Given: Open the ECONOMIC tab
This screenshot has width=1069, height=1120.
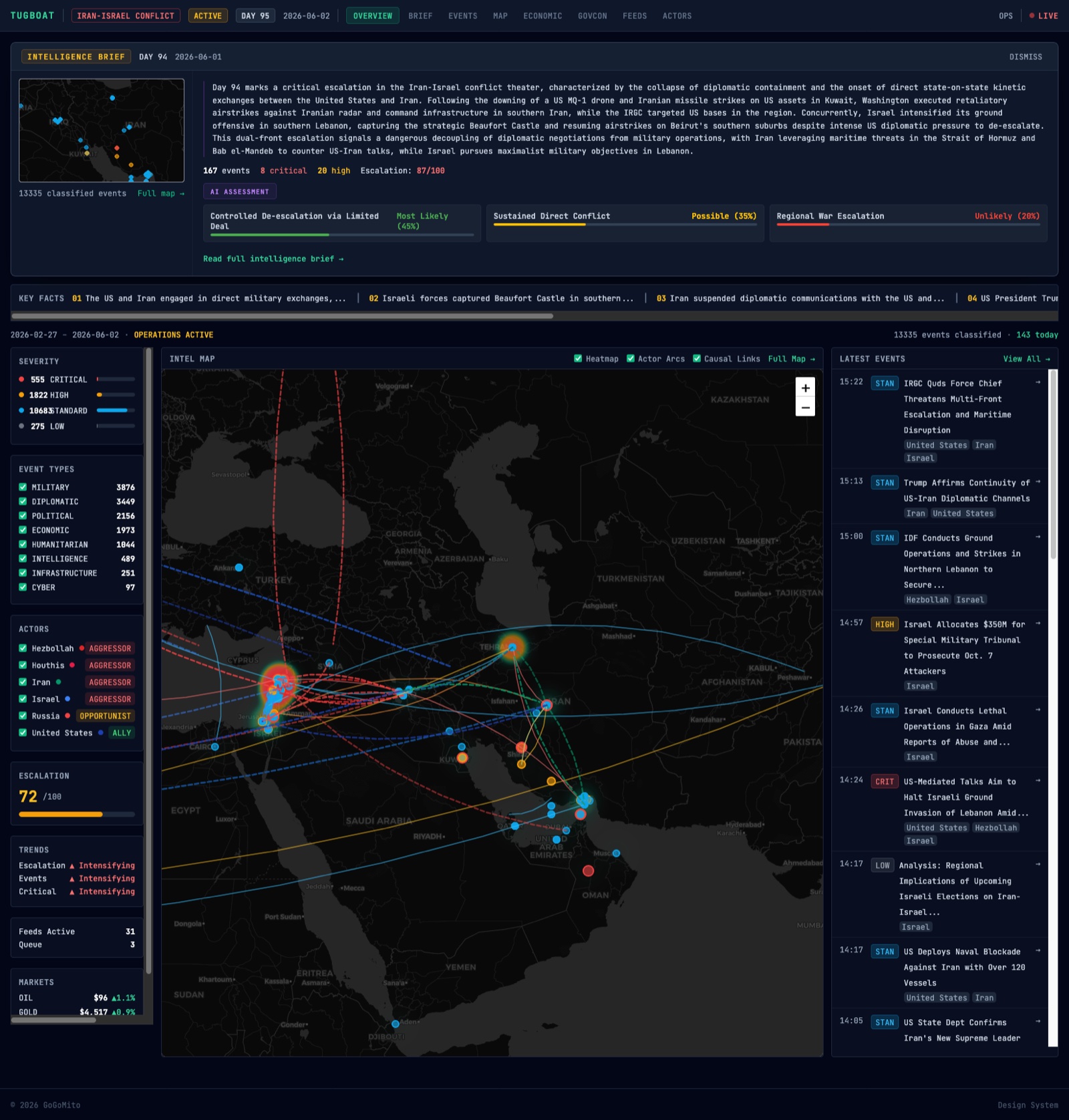Looking at the screenshot, I should (543, 15).
